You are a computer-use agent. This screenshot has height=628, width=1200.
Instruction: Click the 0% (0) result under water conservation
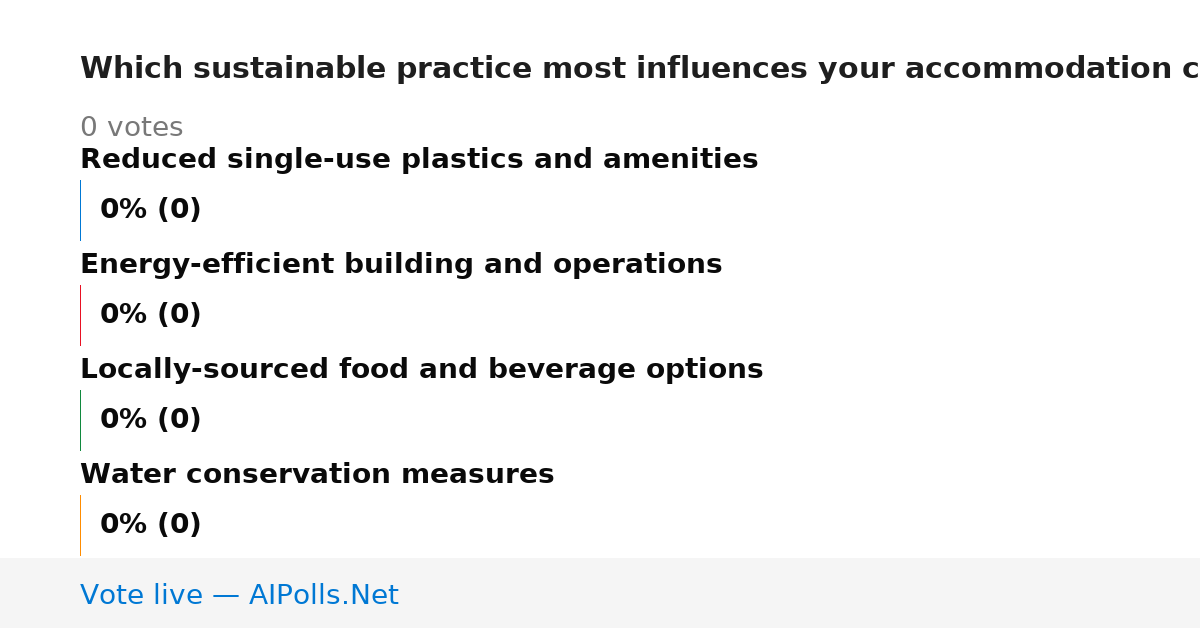tap(151, 525)
